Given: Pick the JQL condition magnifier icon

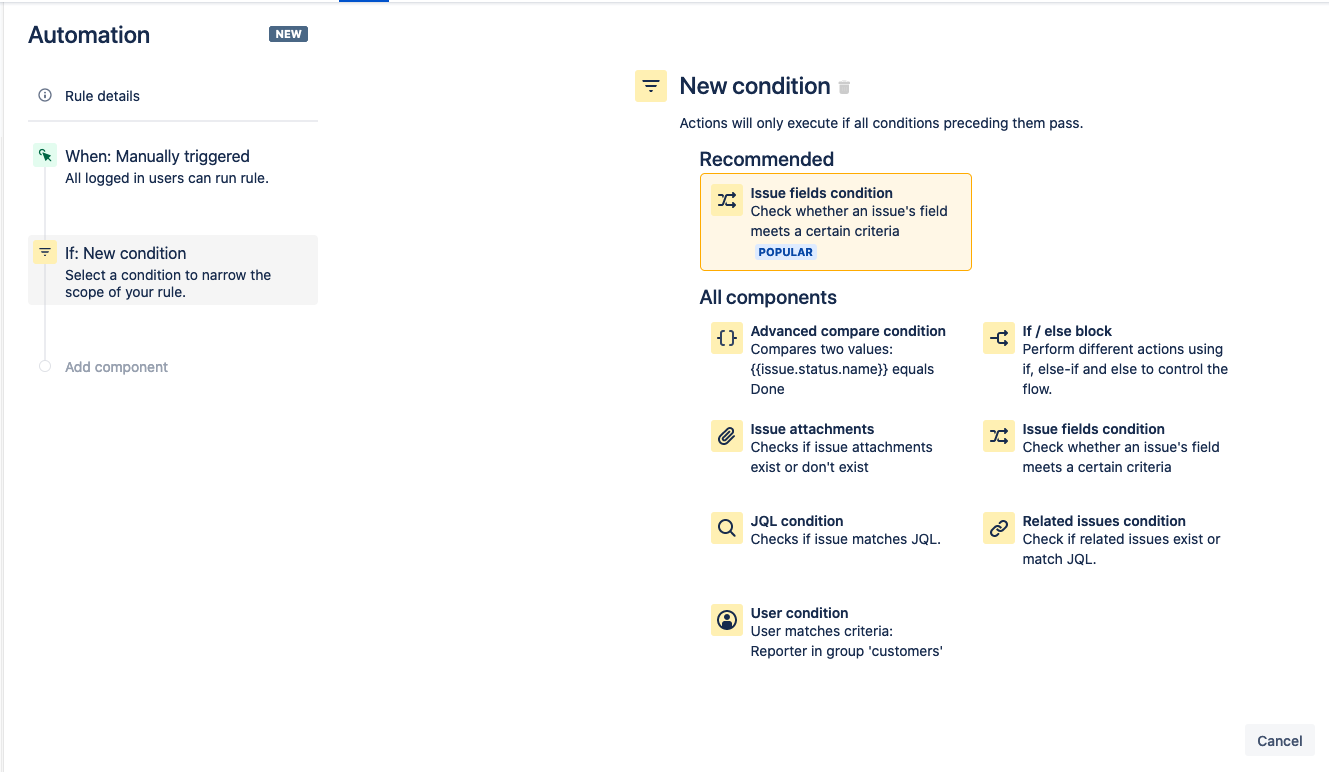Looking at the screenshot, I should click(727, 528).
